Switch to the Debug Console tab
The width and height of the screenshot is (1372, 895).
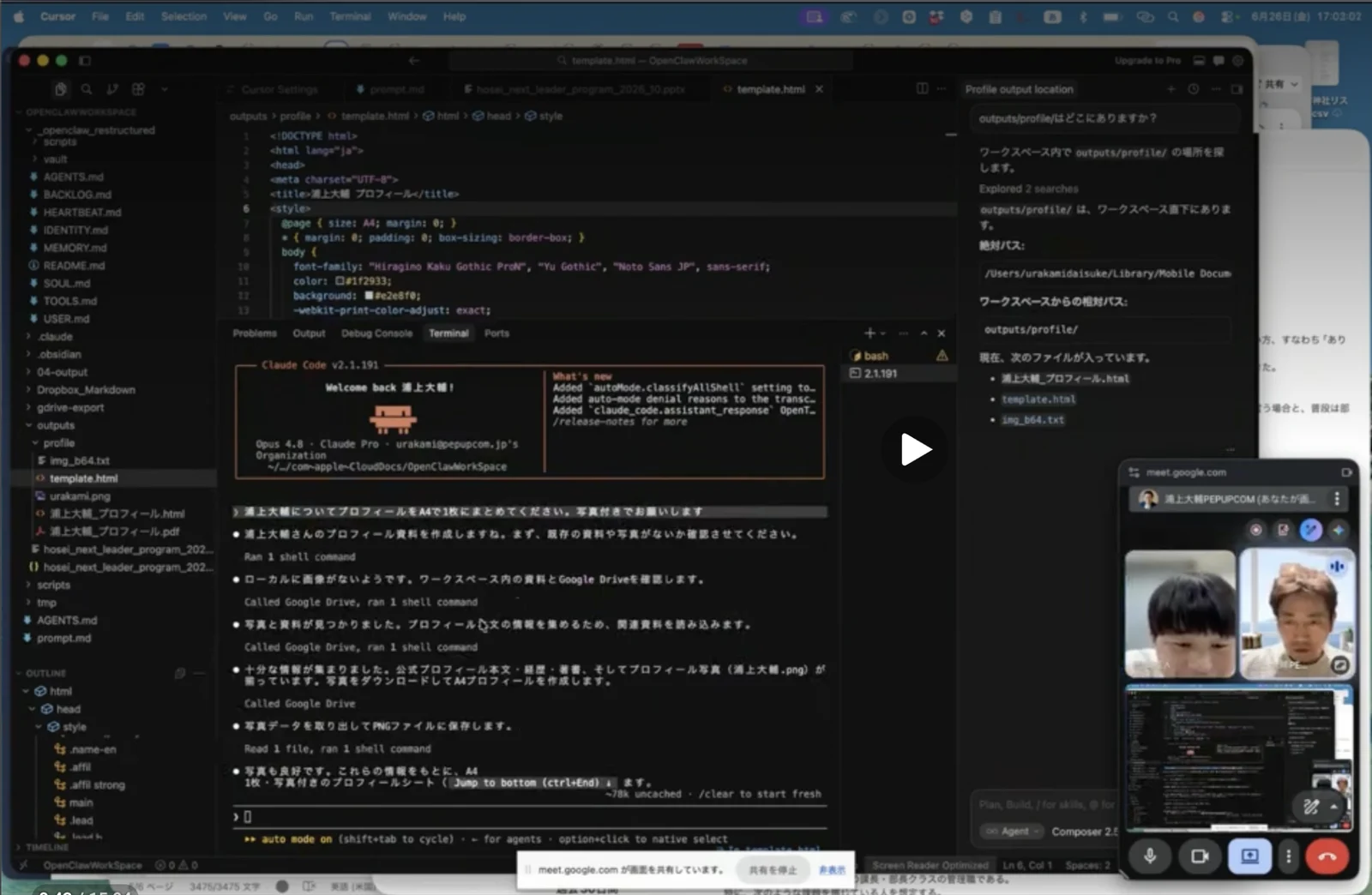pos(376,333)
